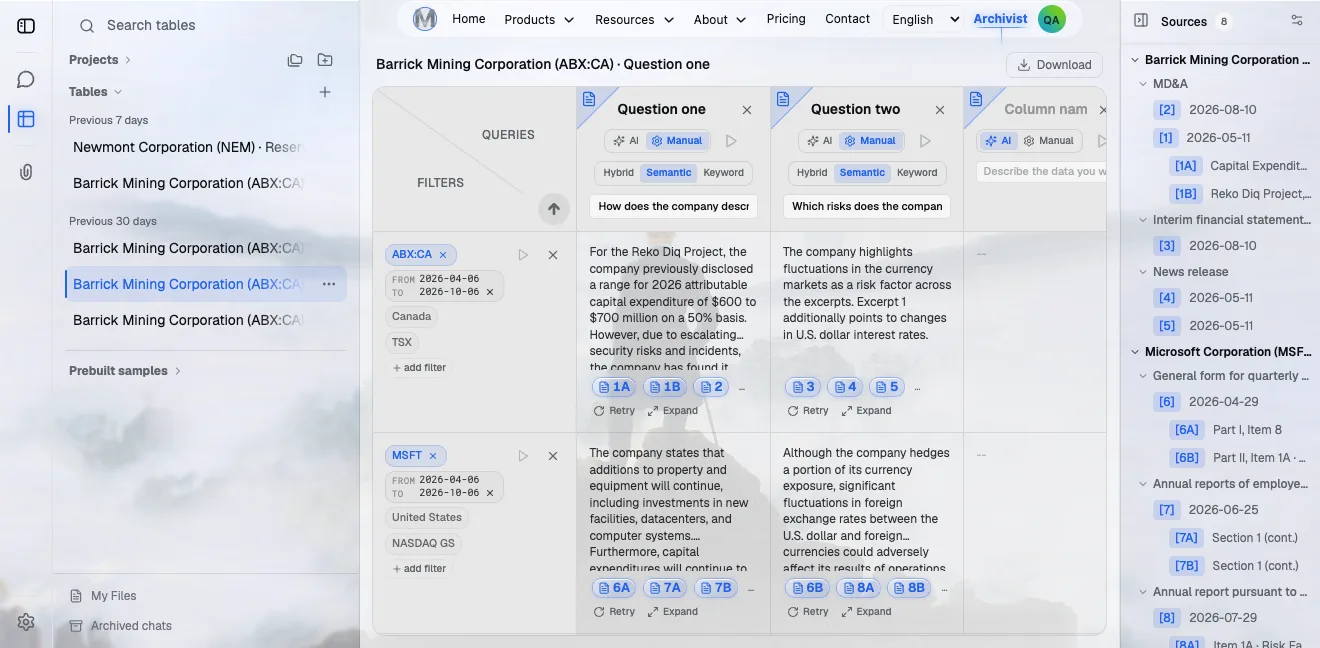Open options menu of selected Barrick table
The width and height of the screenshot is (1320, 648).
coord(329,284)
